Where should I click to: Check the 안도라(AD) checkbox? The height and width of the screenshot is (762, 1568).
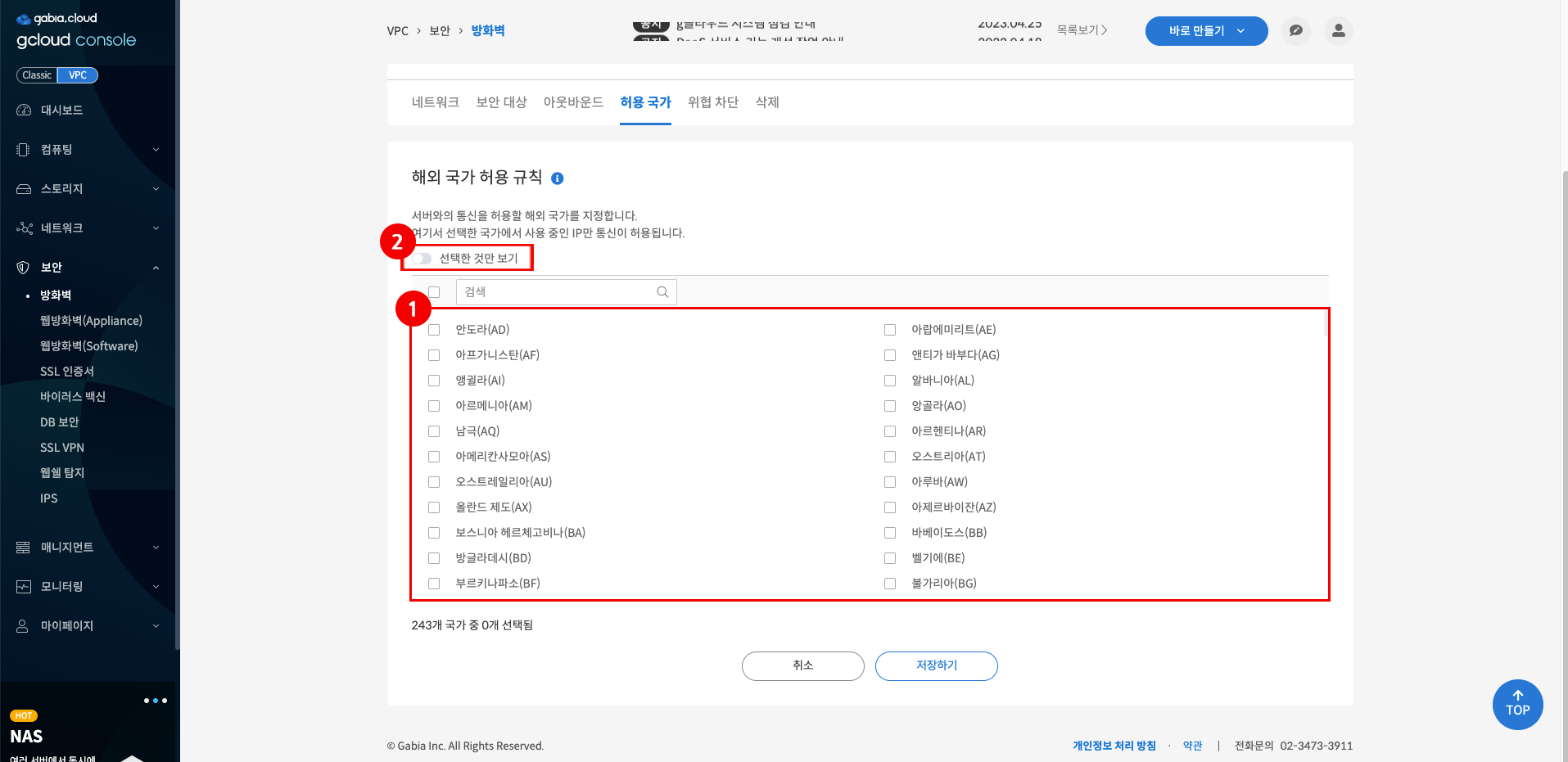tap(434, 330)
